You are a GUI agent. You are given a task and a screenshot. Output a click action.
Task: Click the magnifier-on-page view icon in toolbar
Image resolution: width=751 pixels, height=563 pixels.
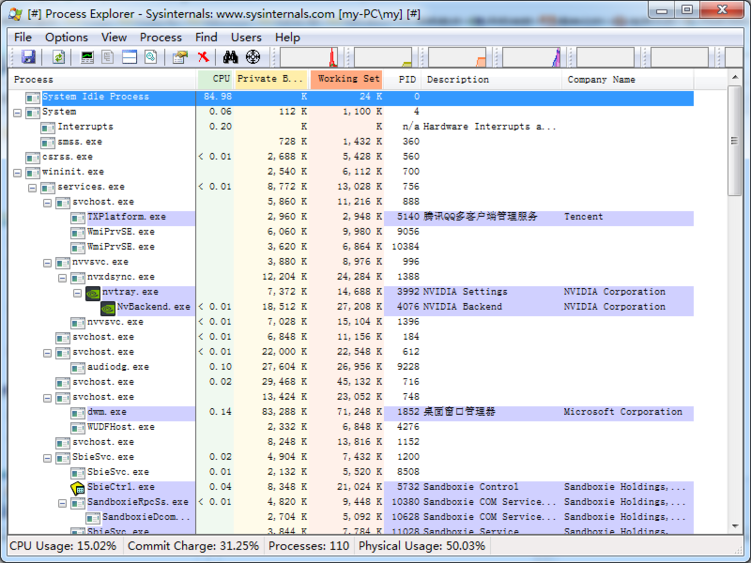(x=151, y=57)
